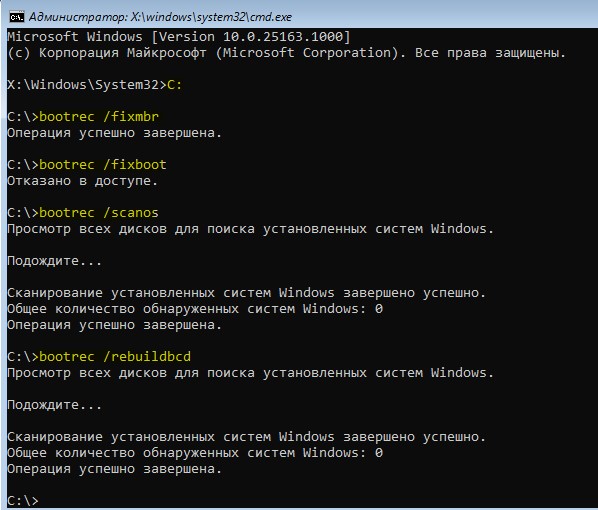Click 'Просмотр всех дисков' line under scanos
The width and height of the screenshot is (598, 510).
tap(251, 229)
